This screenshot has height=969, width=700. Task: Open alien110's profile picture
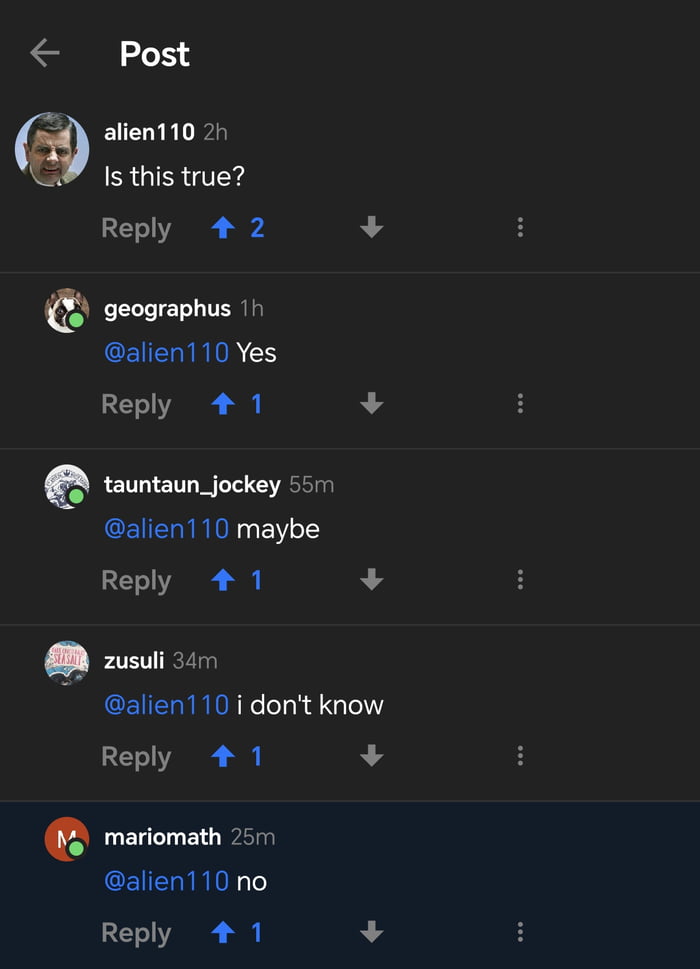(x=52, y=149)
